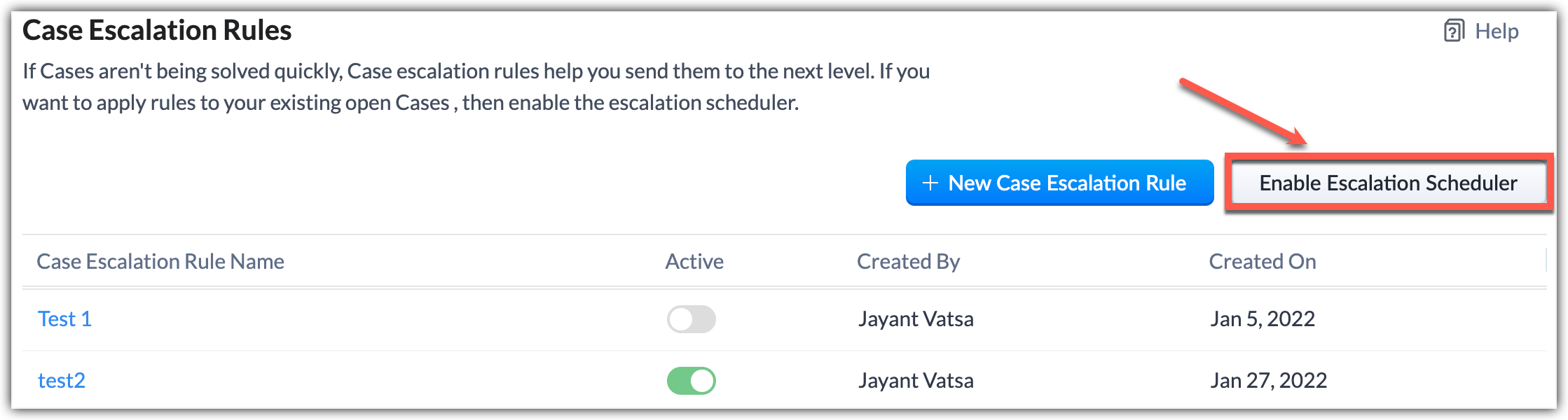Select the Created By column header
Screen dimensions: 1568x420
[x=908, y=262]
